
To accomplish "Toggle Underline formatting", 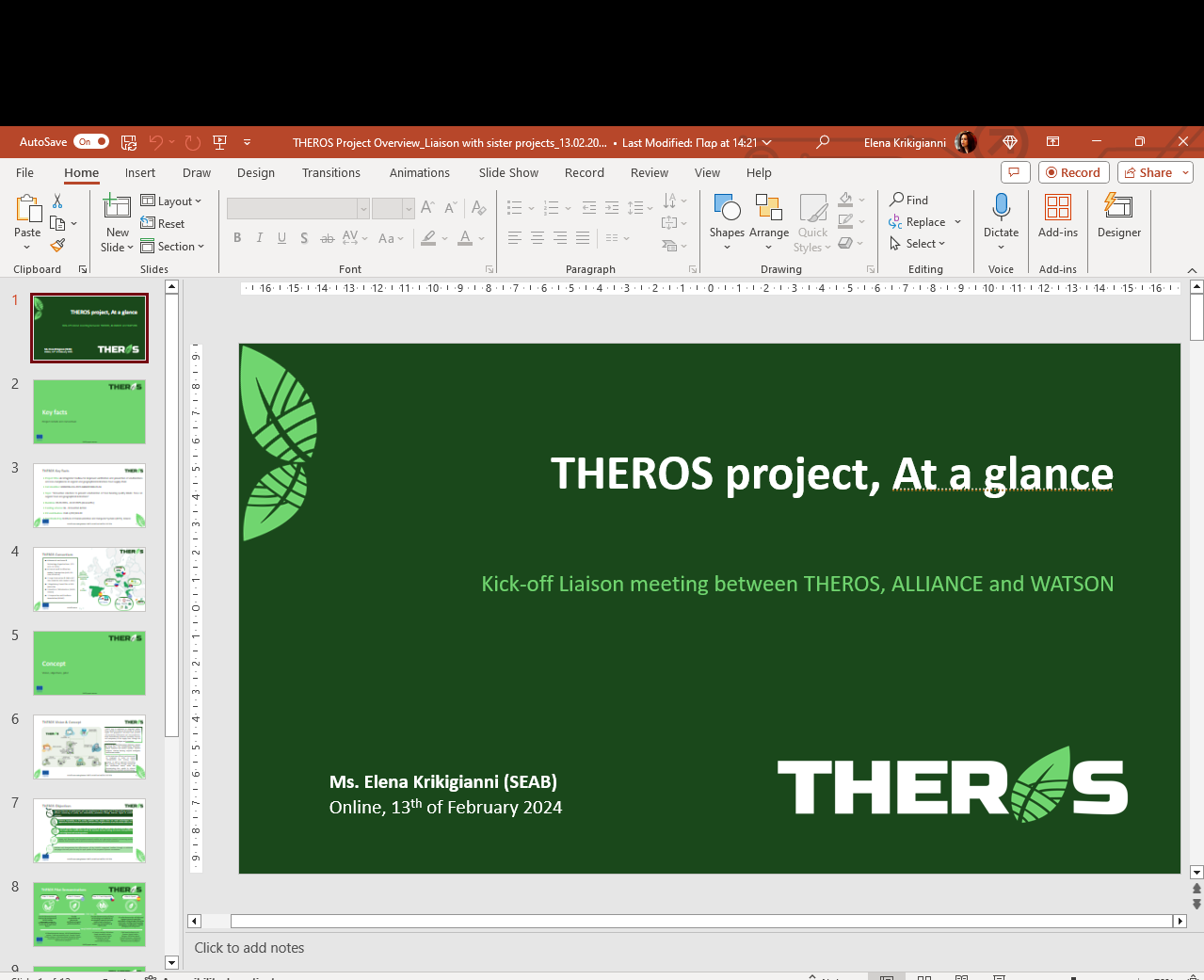I will pos(281,238).
